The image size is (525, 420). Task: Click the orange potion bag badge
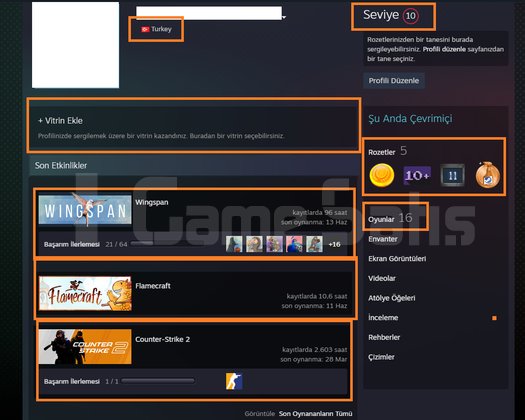pos(488,174)
